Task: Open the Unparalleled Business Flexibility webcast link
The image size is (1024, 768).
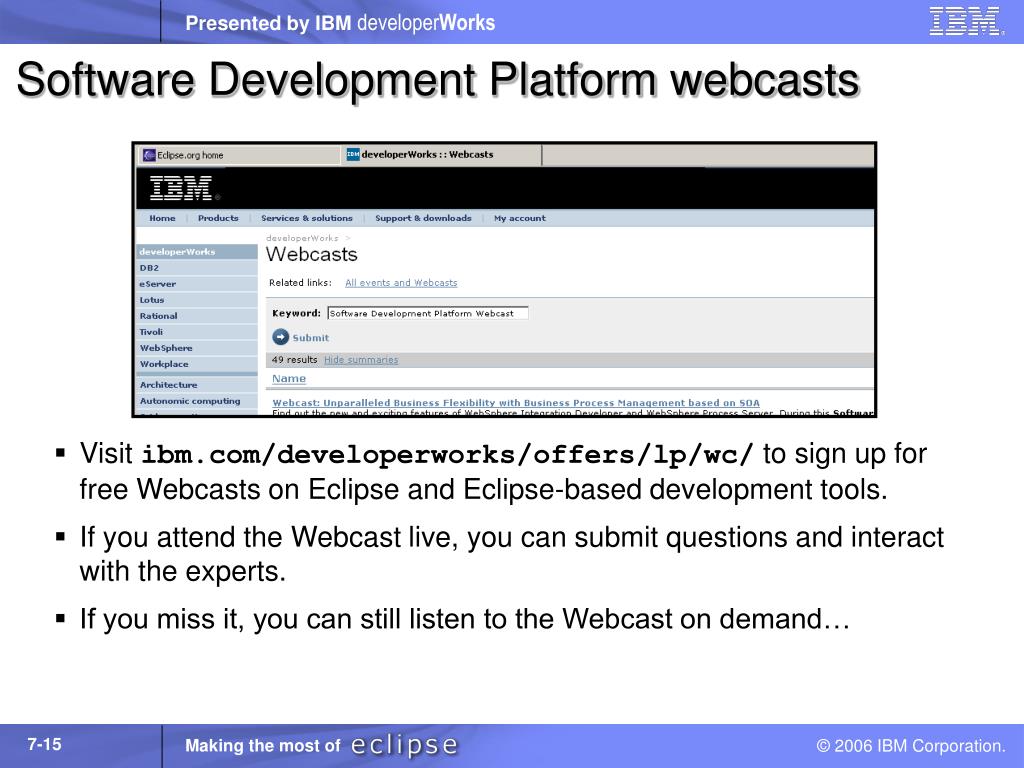Action: pyautogui.click(x=516, y=403)
